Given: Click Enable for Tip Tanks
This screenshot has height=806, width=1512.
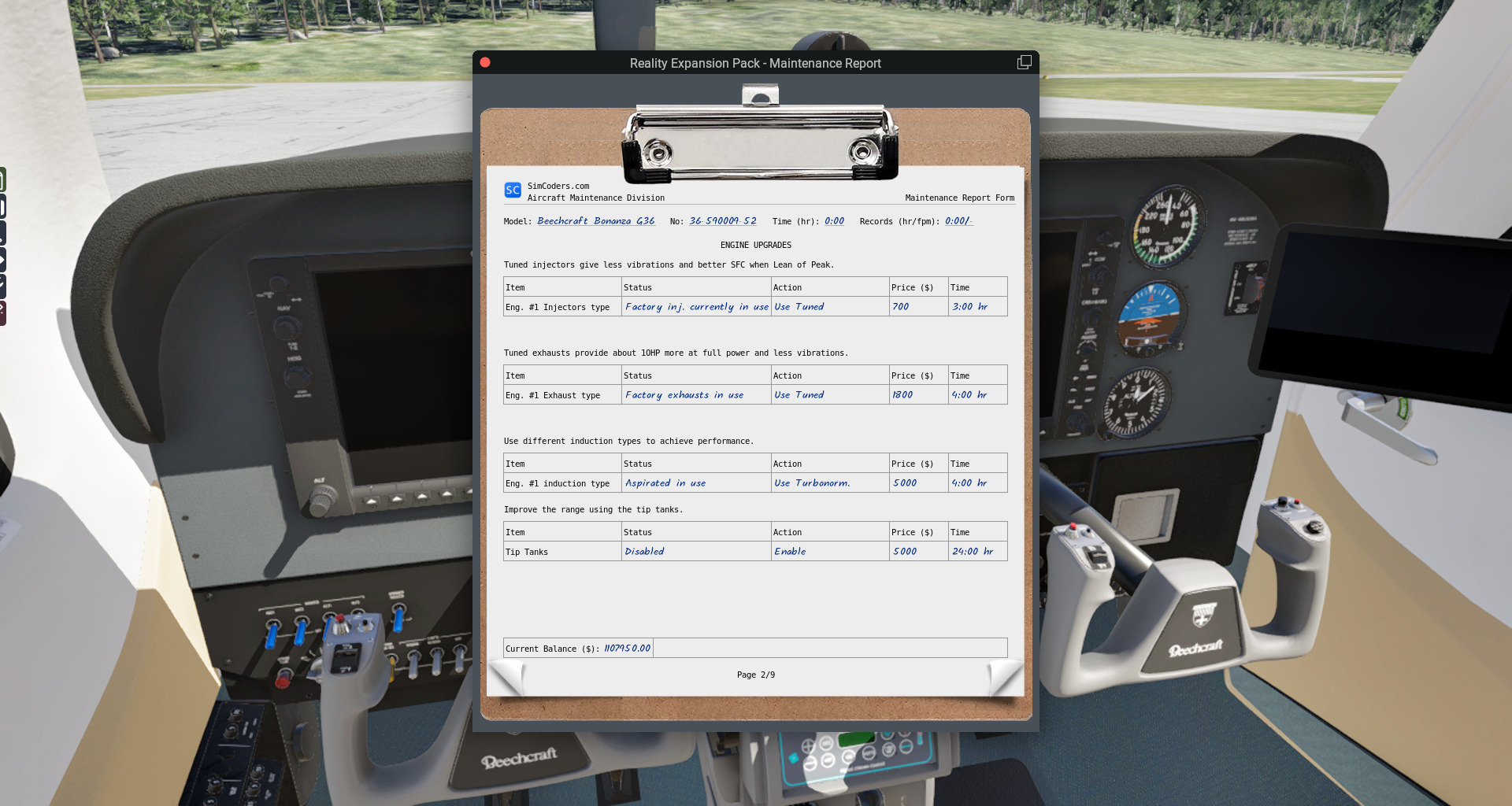Looking at the screenshot, I should (790, 552).
